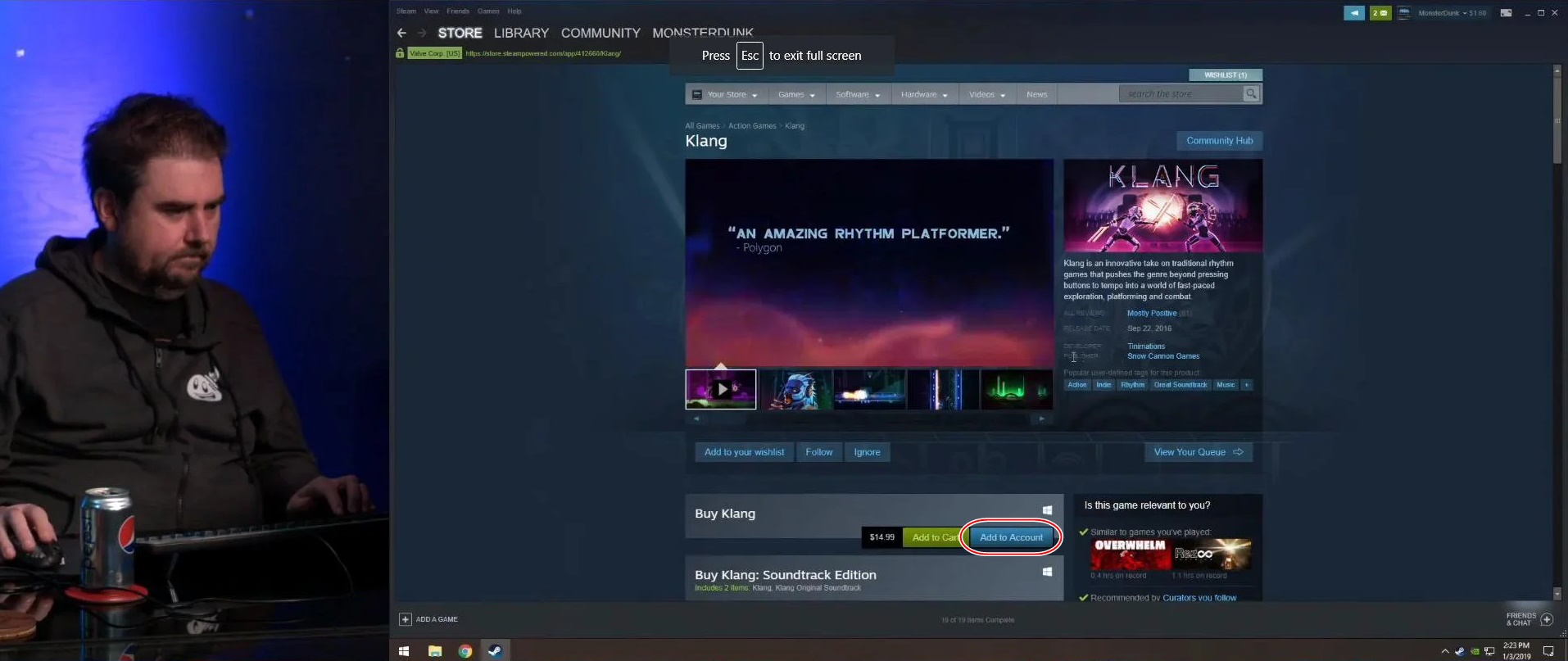The width and height of the screenshot is (1568, 661).
Task: Open the Steam menu
Action: pos(406,11)
